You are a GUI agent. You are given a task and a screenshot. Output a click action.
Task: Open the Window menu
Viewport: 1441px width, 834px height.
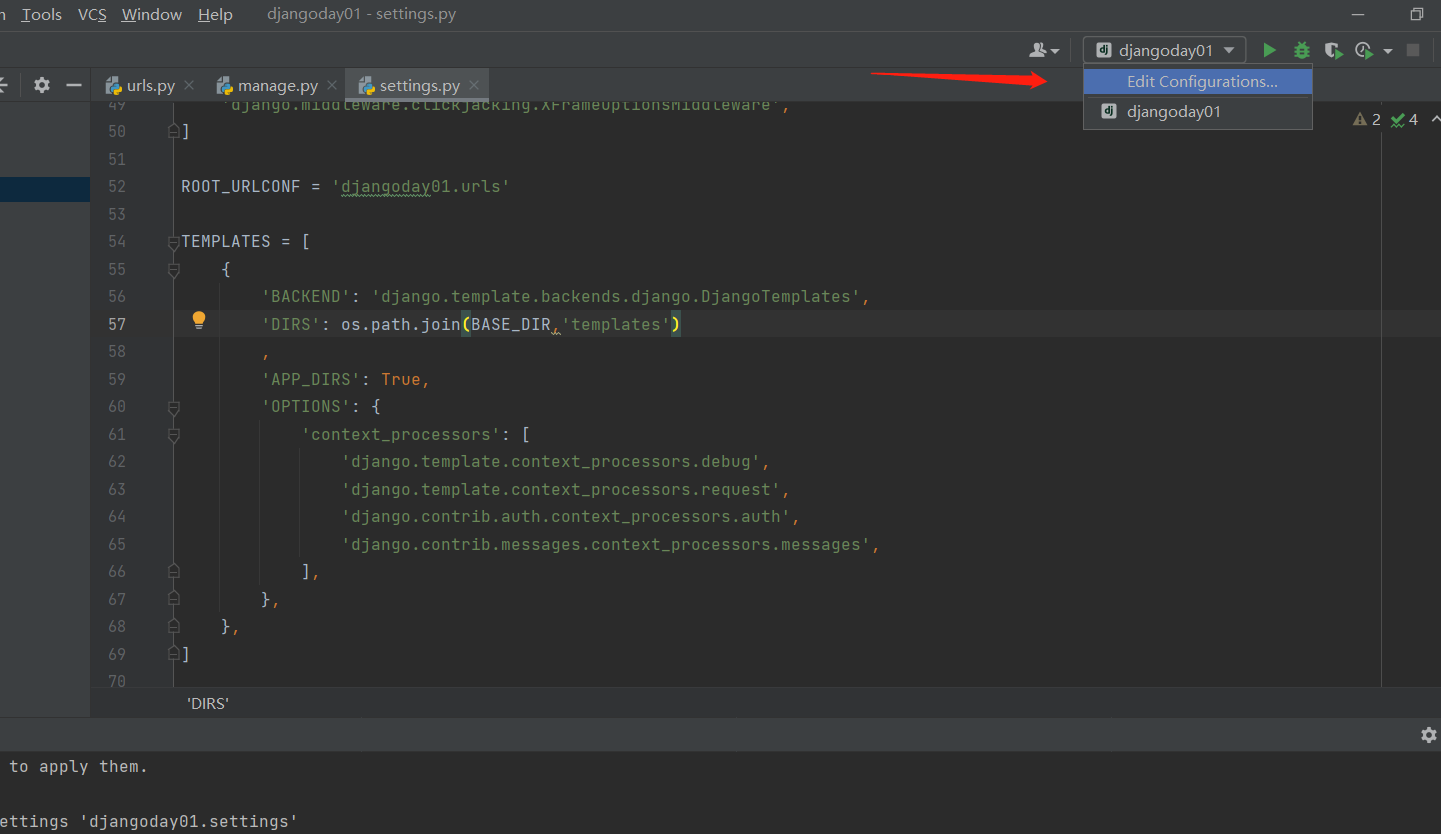152,14
